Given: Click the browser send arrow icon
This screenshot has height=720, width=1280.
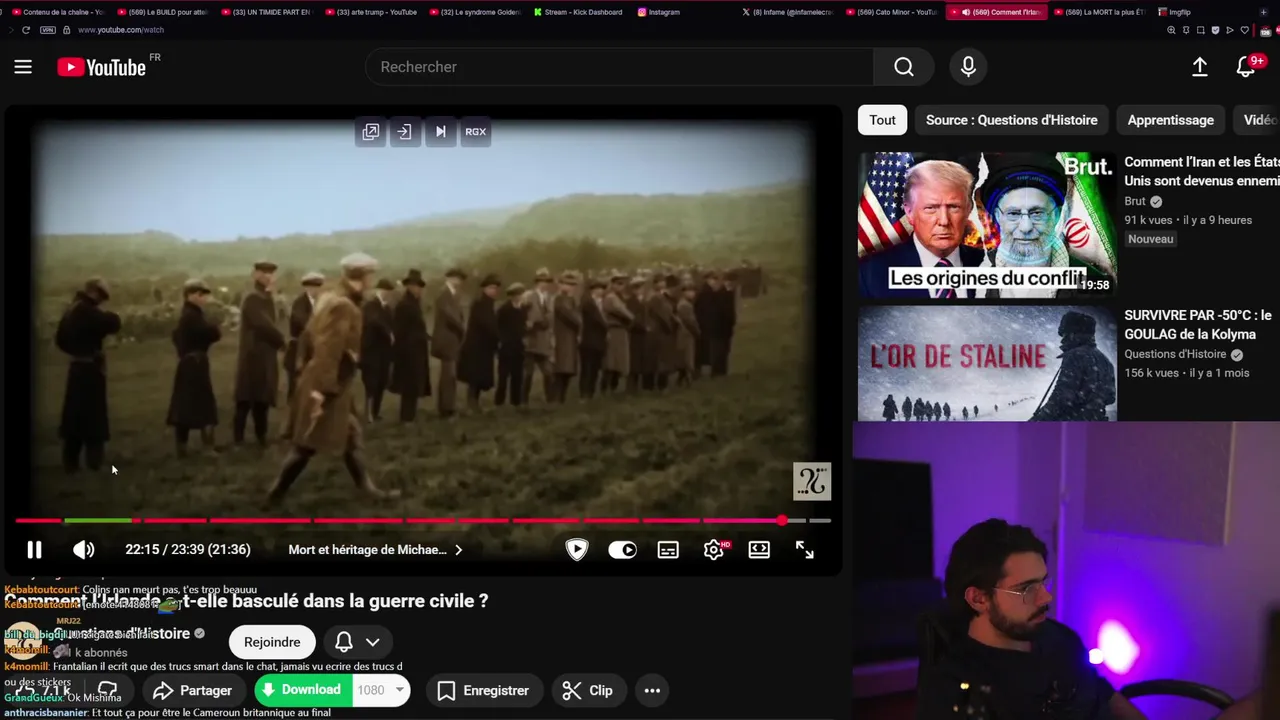Looking at the screenshot, I should click(1230, 30).
